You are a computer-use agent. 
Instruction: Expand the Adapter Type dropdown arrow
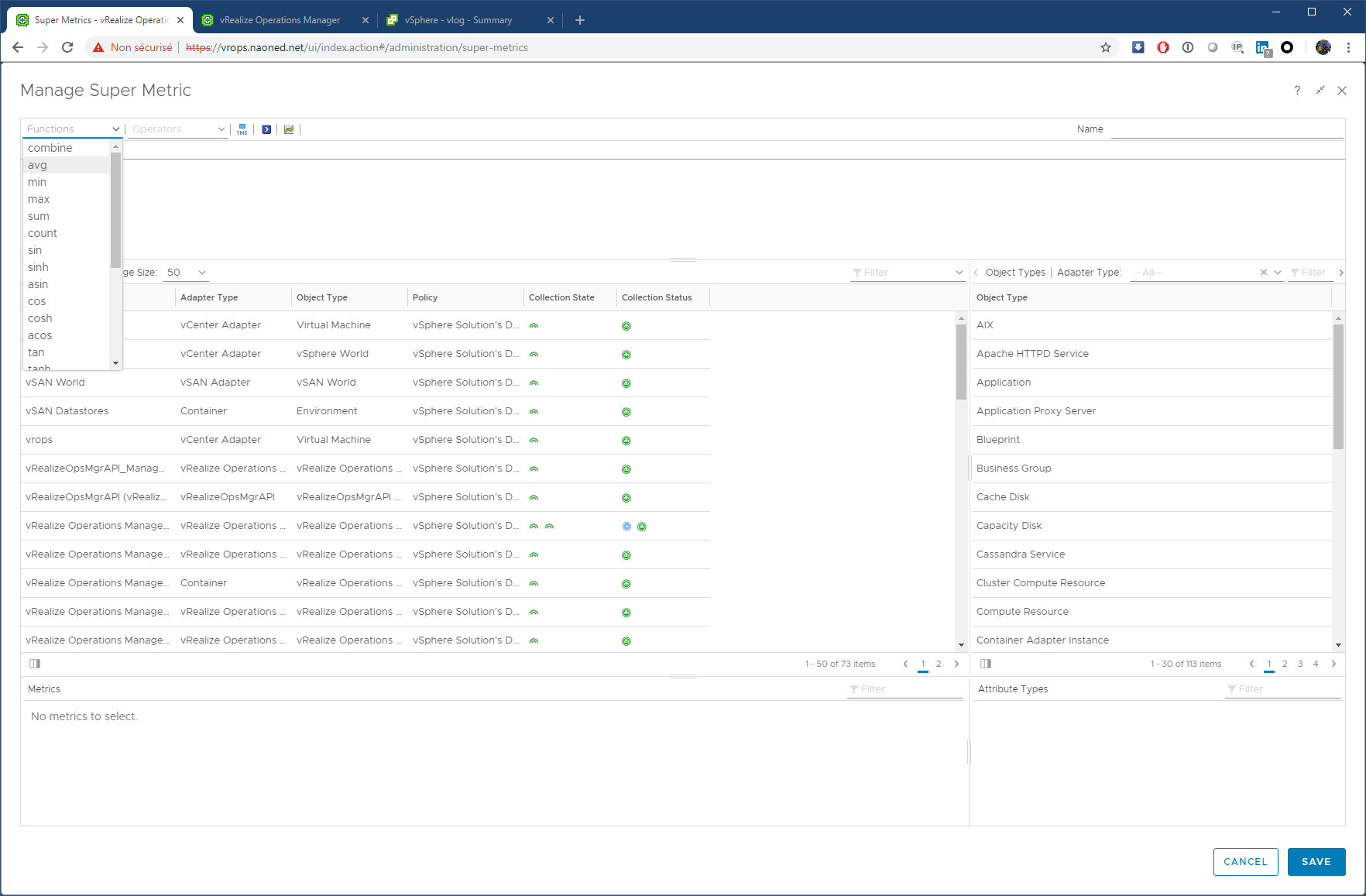pyautogui.click(x=1278, y=273)
